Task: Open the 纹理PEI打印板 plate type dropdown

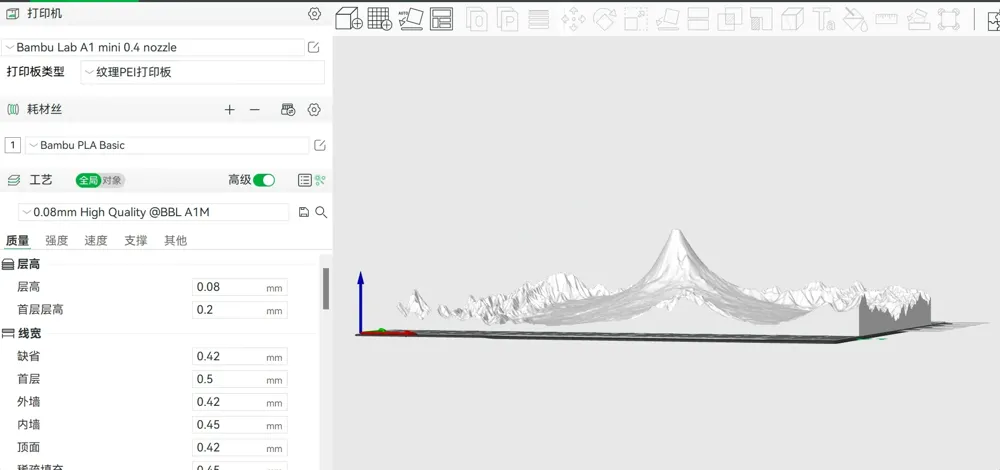Action: 203,73
